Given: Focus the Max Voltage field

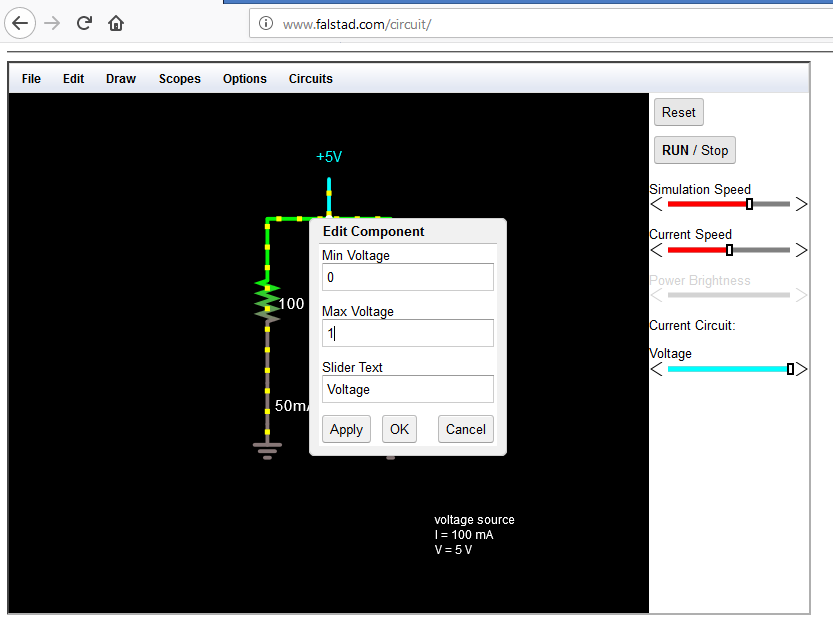Looking at the screenshot, I should click(x=407, y=333).
